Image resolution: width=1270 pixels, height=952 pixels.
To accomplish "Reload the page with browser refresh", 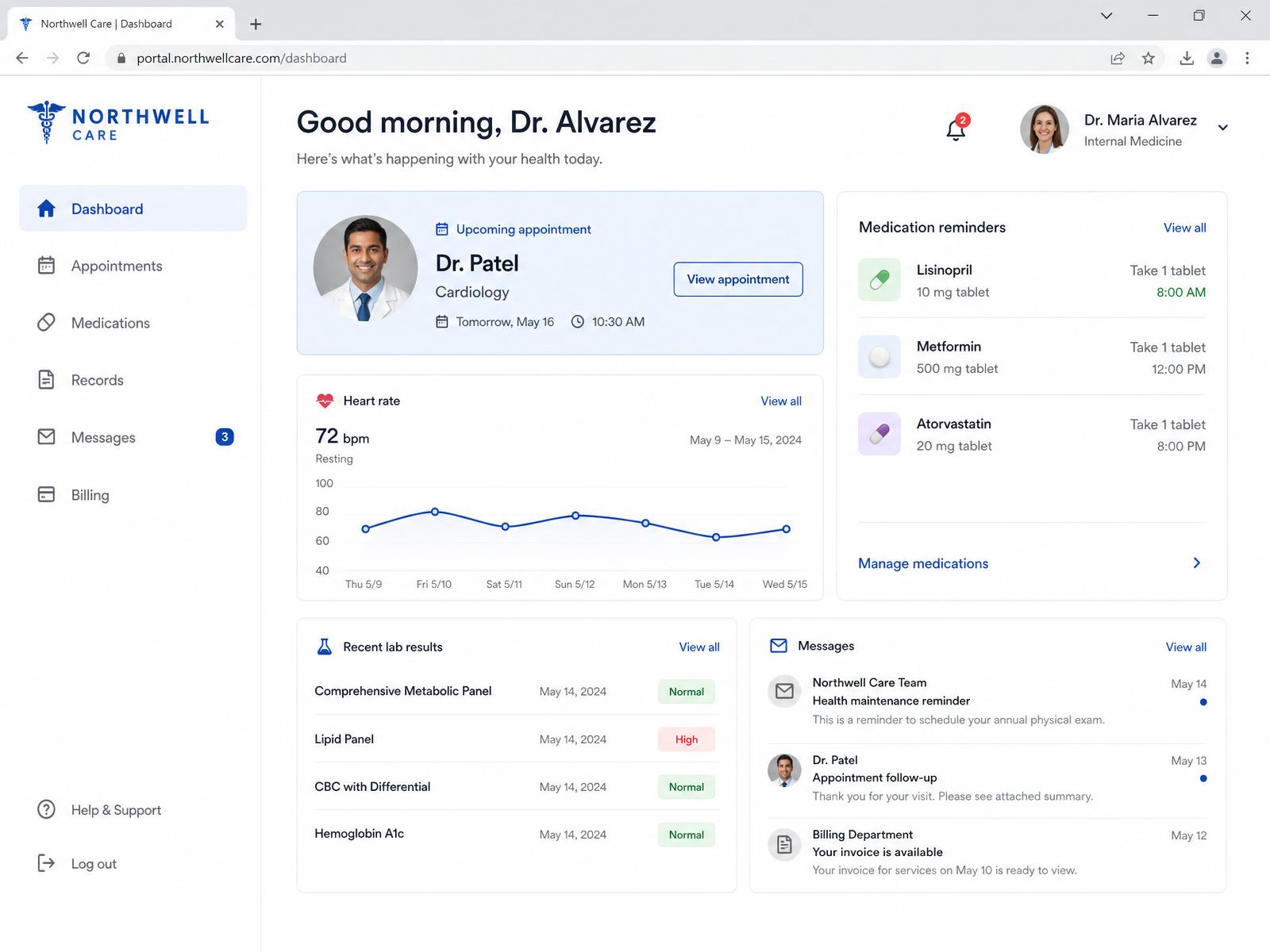I will click(x=83, y=58).
